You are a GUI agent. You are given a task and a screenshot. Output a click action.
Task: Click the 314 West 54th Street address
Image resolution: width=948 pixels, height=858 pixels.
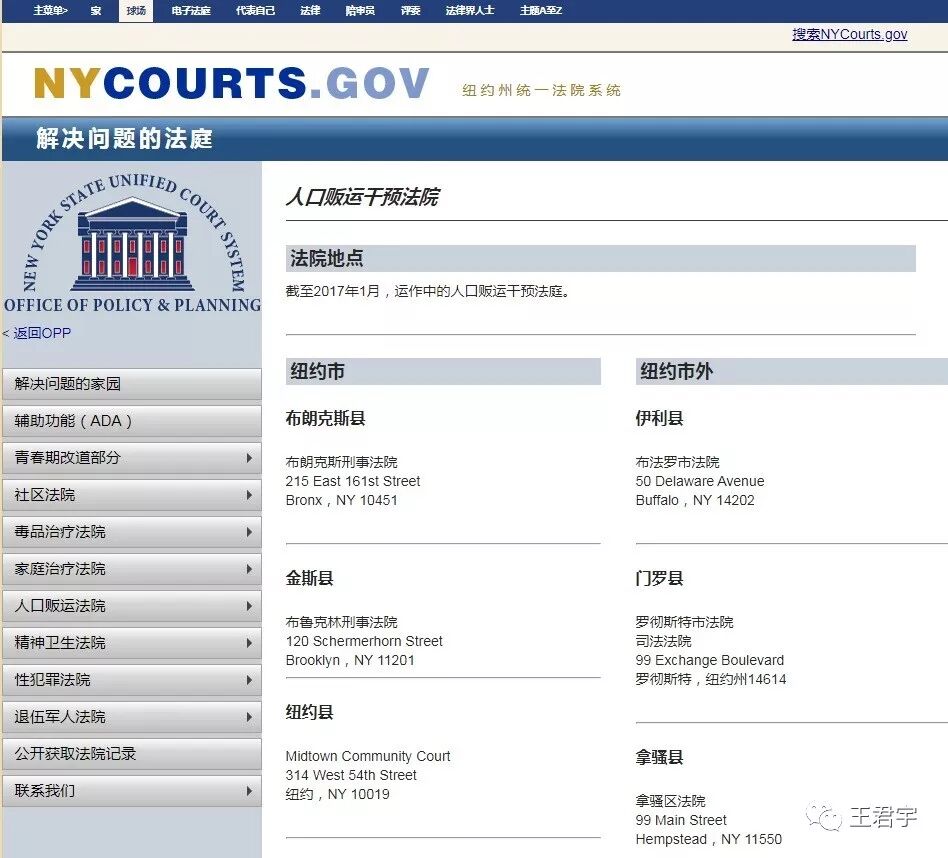click(x=351, y=775)
